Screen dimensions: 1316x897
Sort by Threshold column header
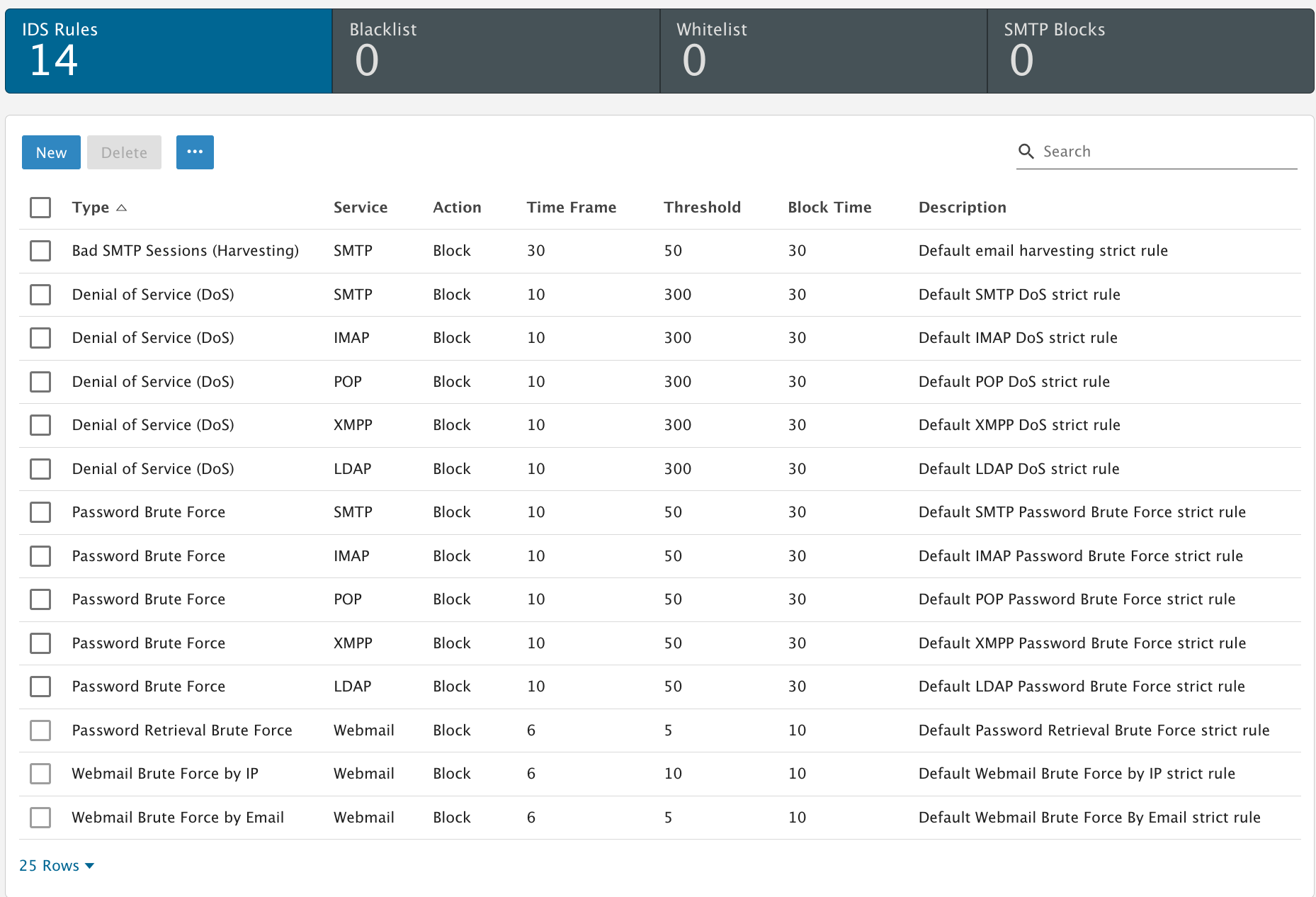[702, 208]
